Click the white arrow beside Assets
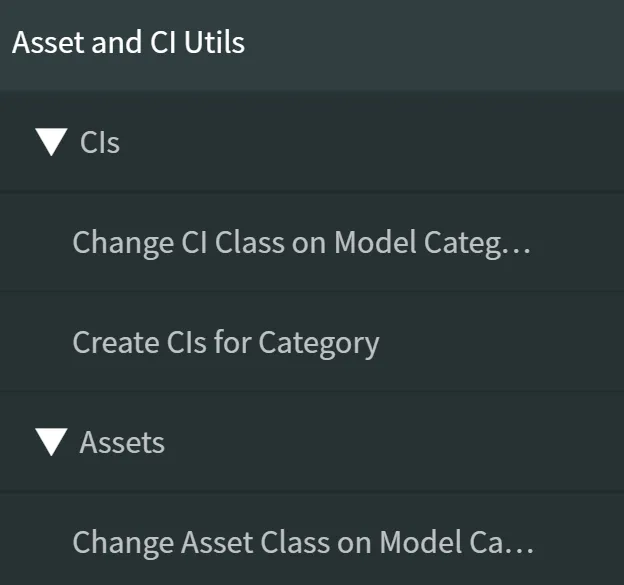Image resolution: width=624 pixels, height=585 pixels. coord(51,442)
